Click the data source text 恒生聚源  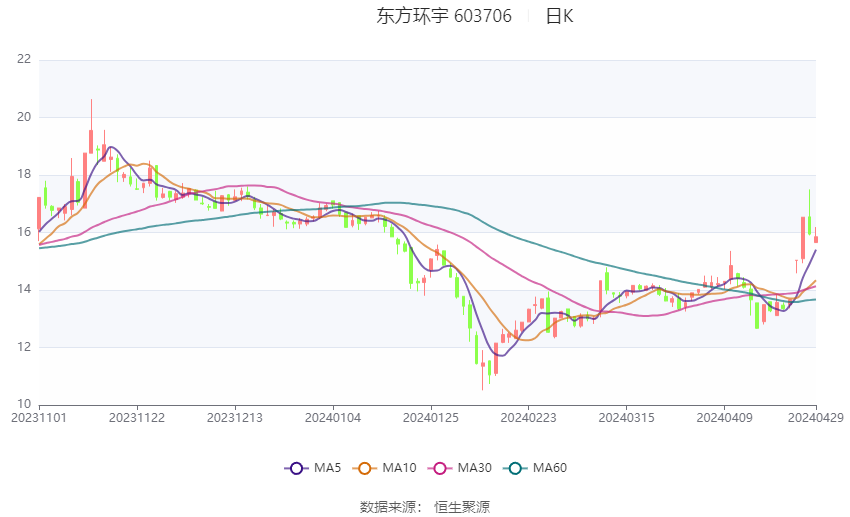point(462,507)
